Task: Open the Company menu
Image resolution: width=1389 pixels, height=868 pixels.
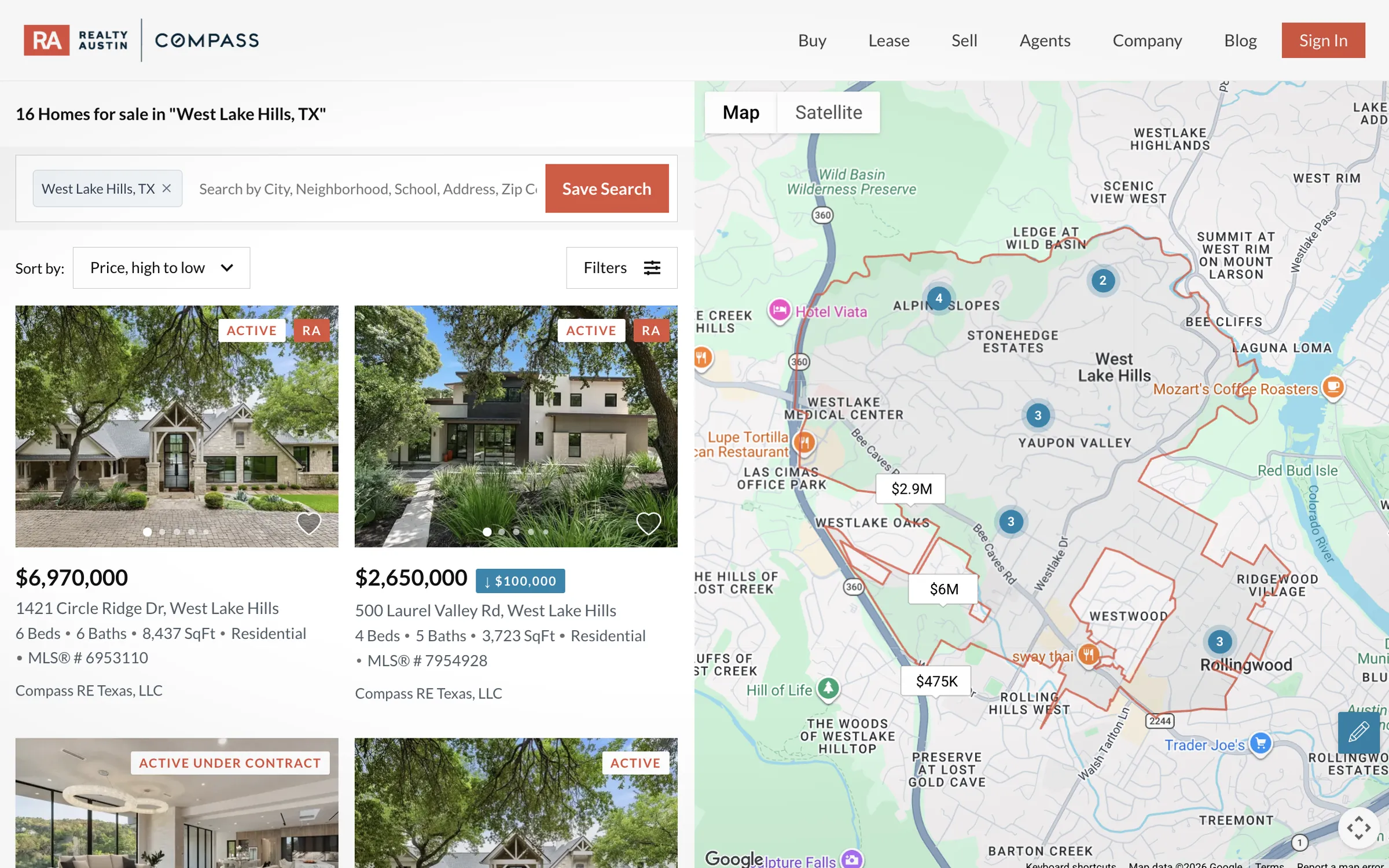Action: coord(1147,41)
